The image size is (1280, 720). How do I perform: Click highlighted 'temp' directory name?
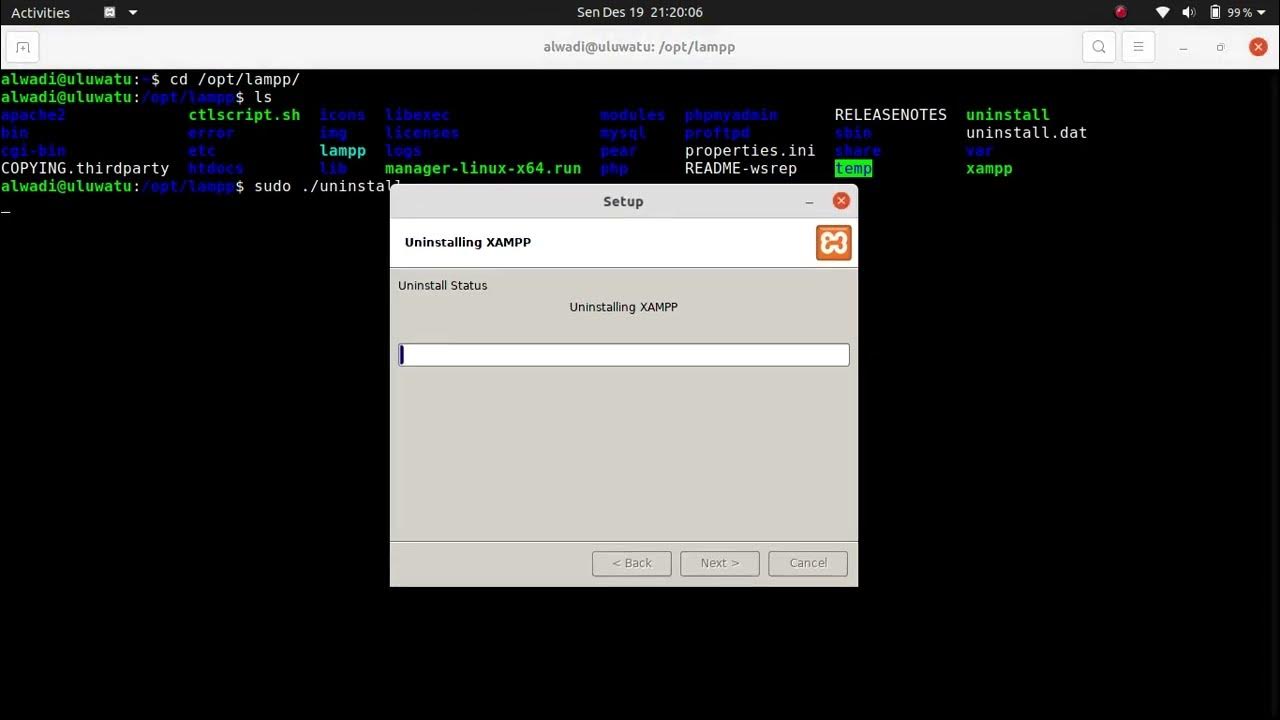pos(853,168)
